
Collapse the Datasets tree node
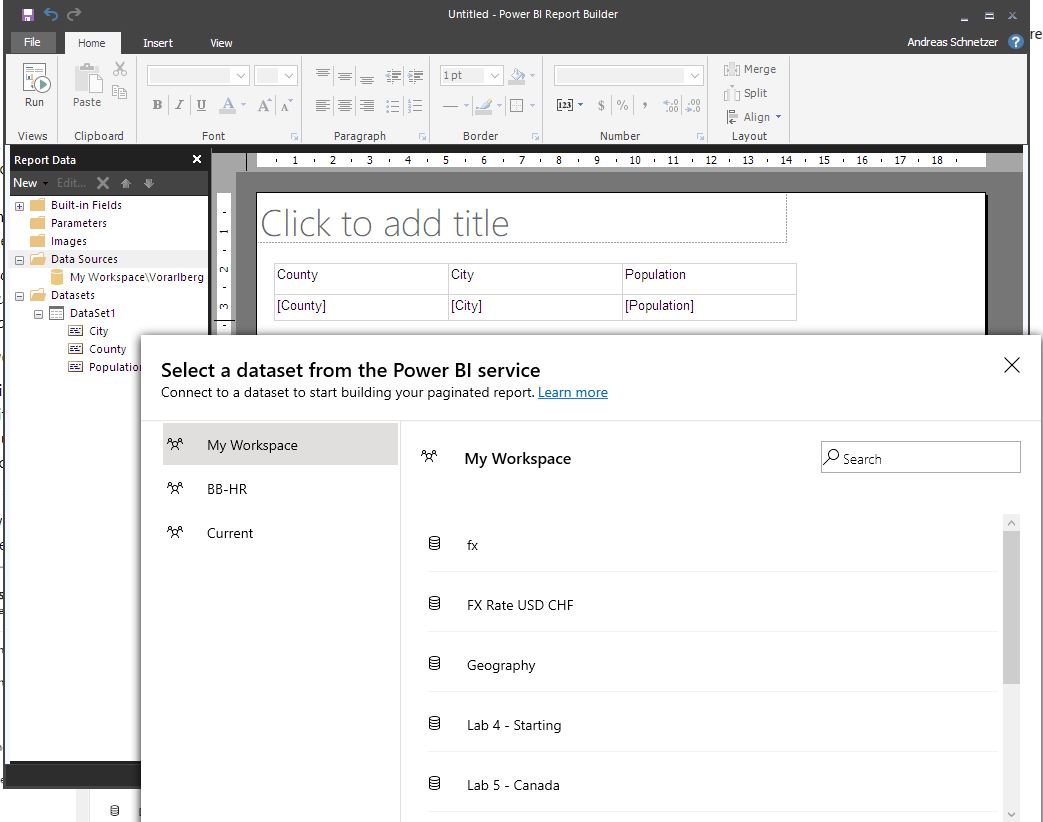point(19,296)
